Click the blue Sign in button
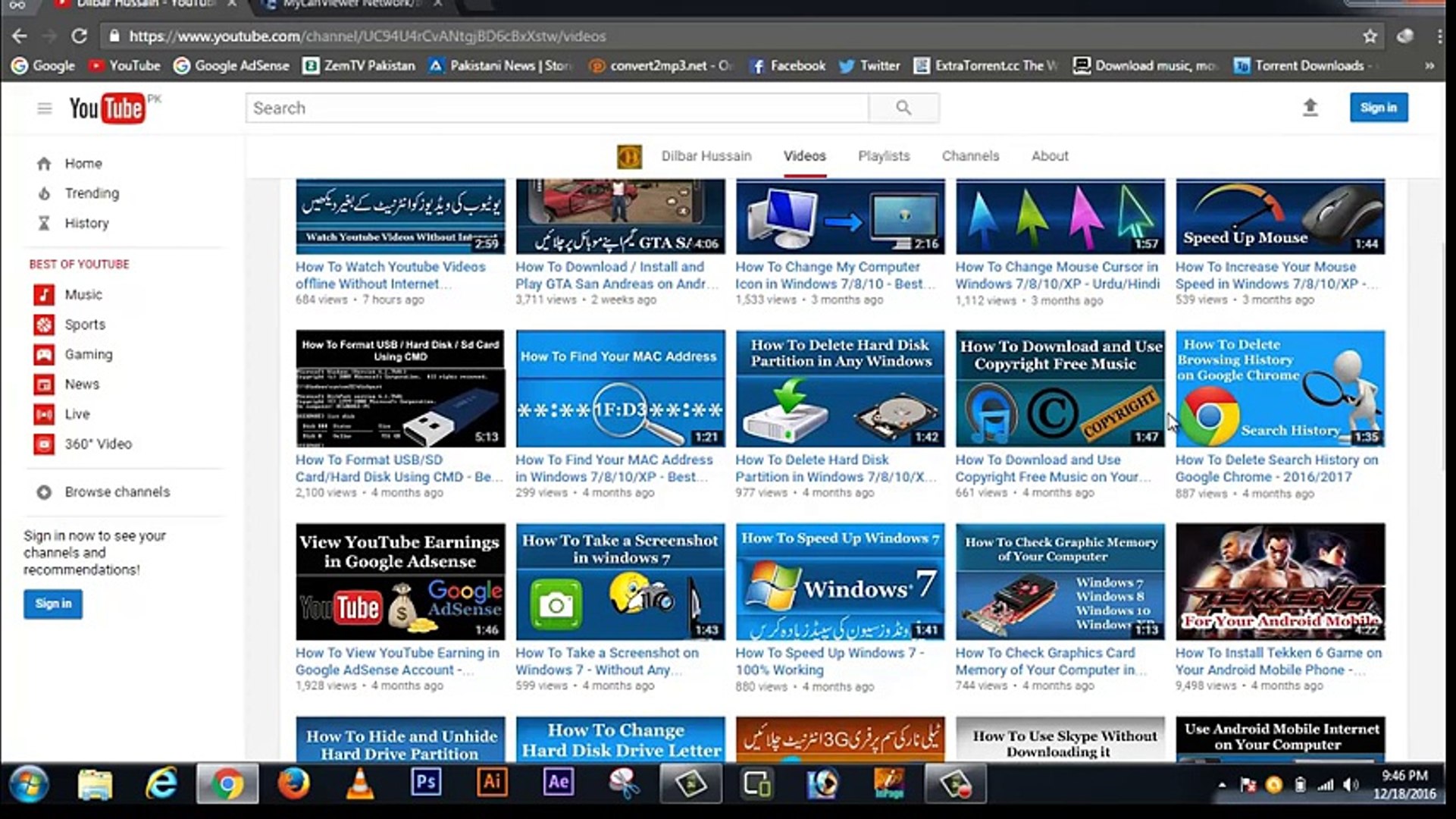 pyautogui.click(x=1379, y=107)
